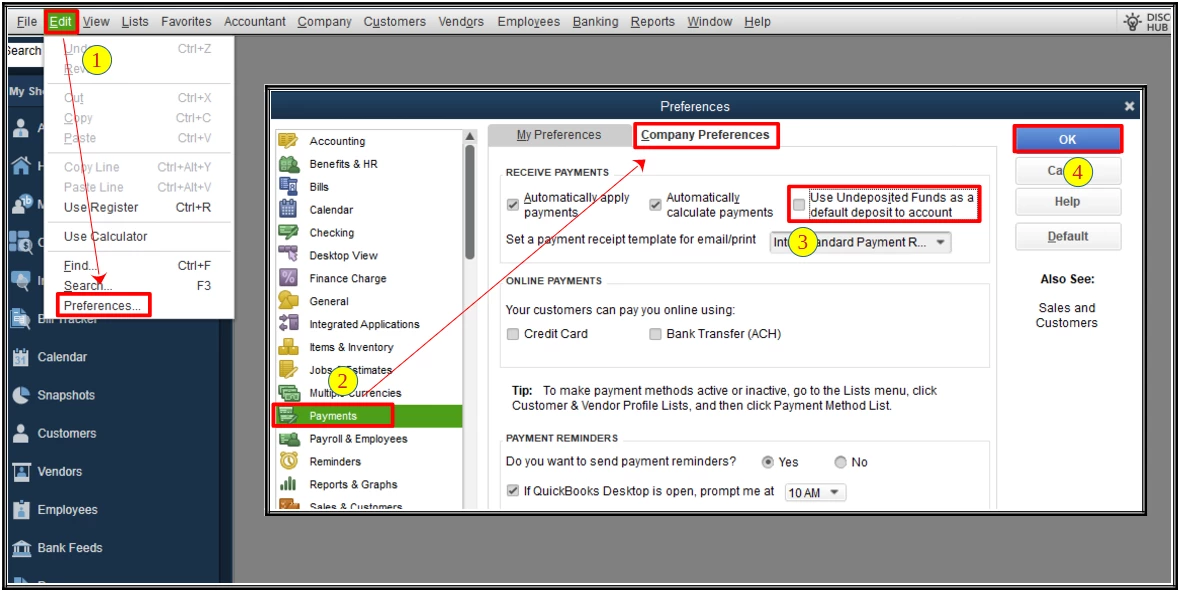
Task: Open the Window menu
Action: [710, 22]
